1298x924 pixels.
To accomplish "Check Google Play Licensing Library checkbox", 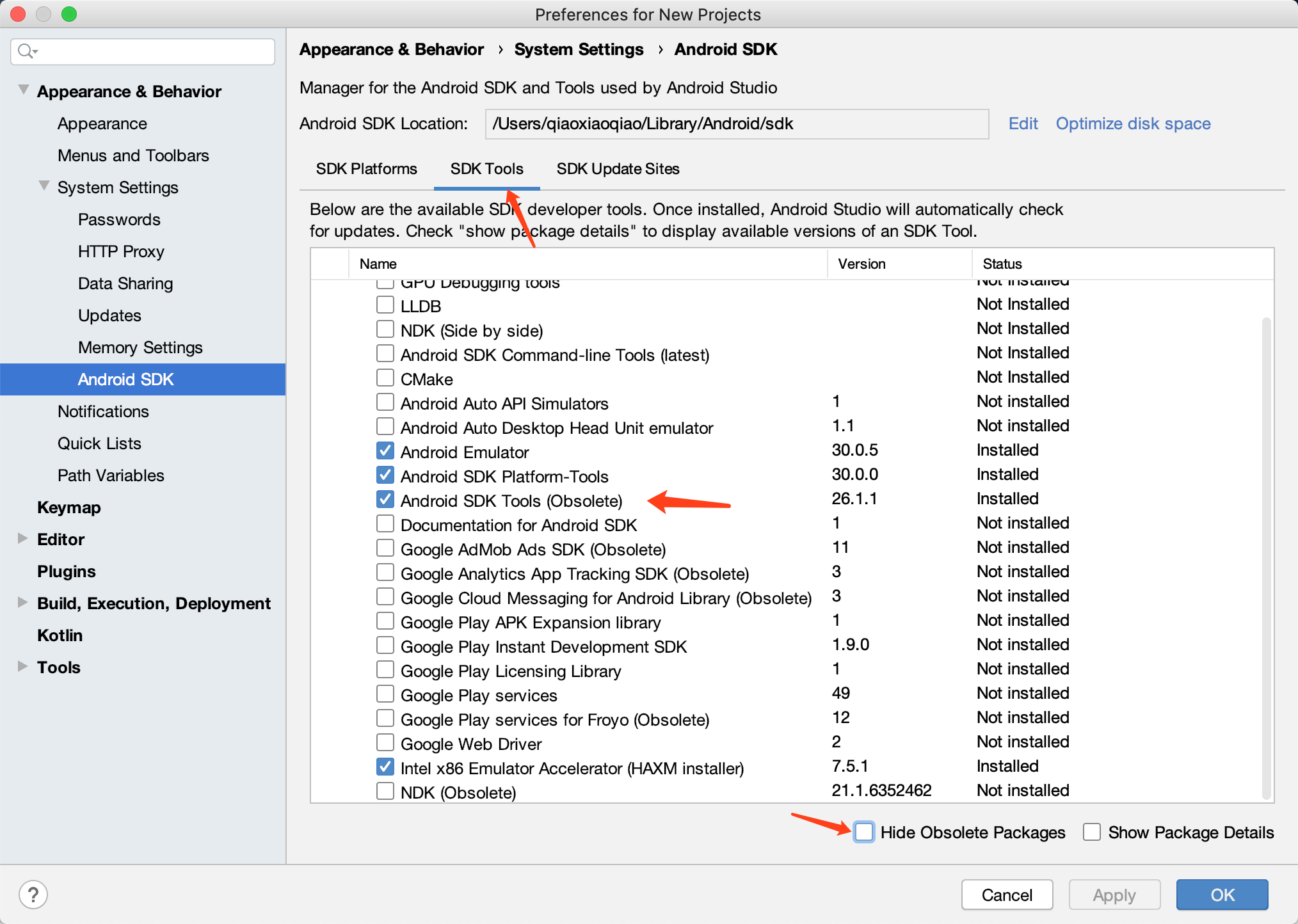I will tap(385, 669).
